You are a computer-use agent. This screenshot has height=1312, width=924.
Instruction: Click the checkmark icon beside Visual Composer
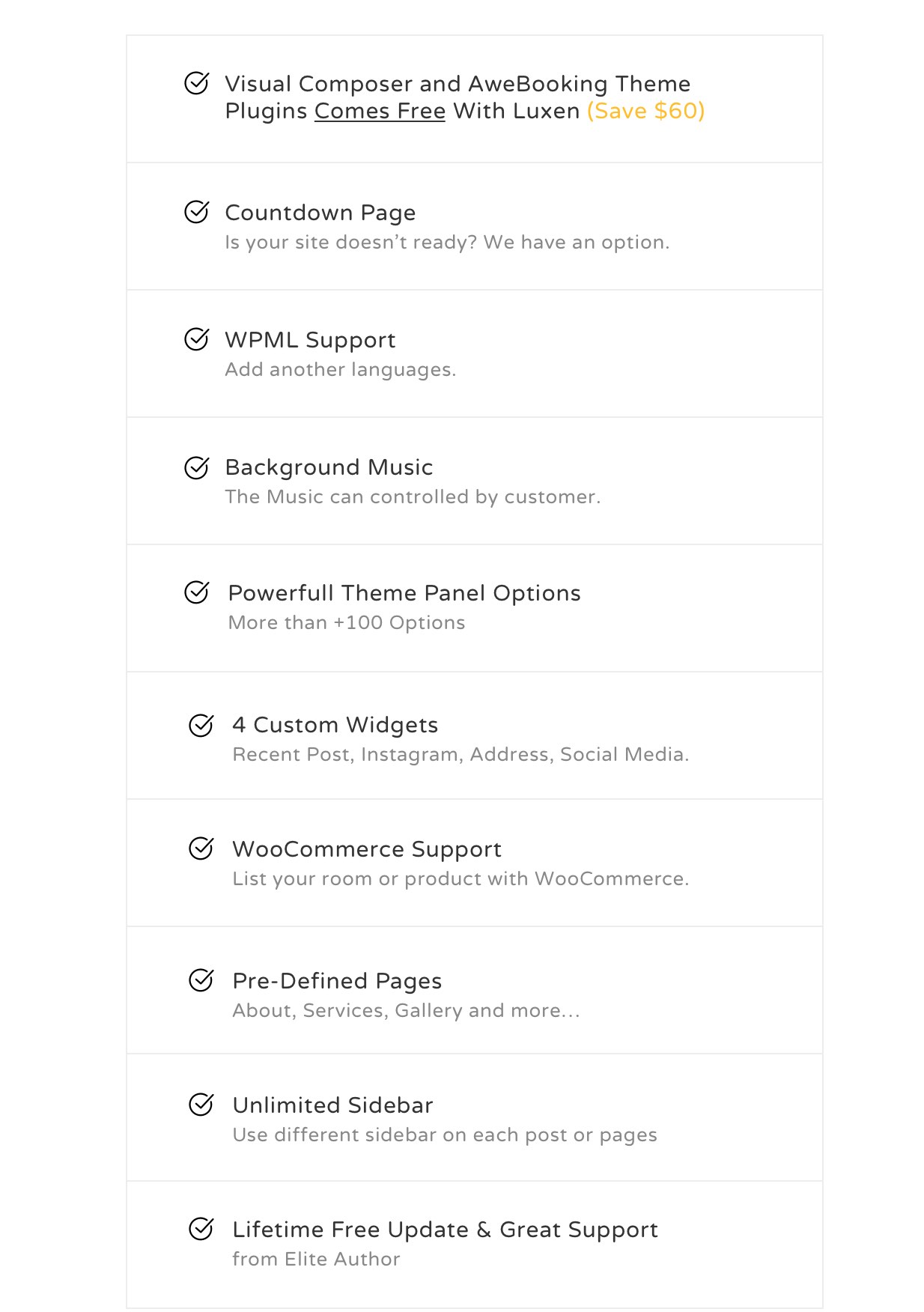point(197,82)
